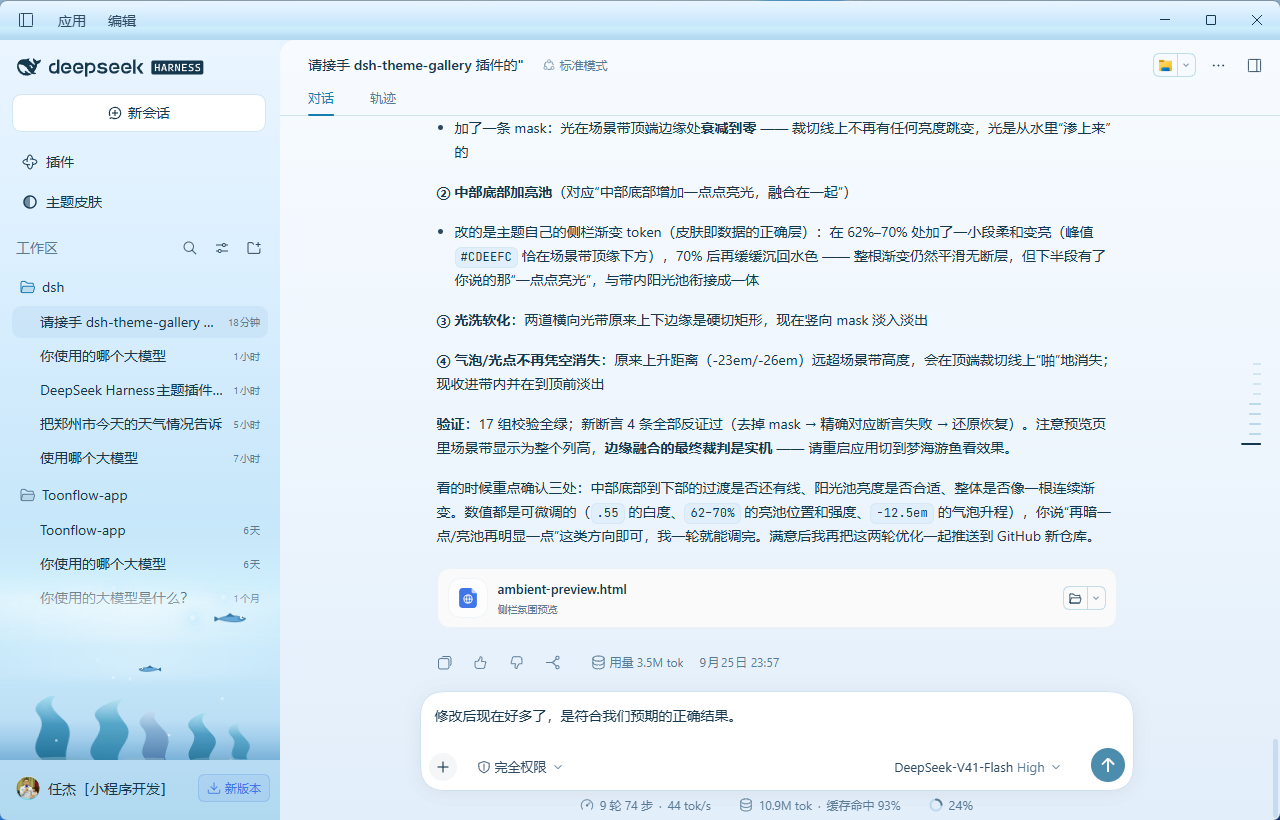Screen dimensions: 1280x820
Task: Open 插件 in the sidebar
Action: point(139,162)
